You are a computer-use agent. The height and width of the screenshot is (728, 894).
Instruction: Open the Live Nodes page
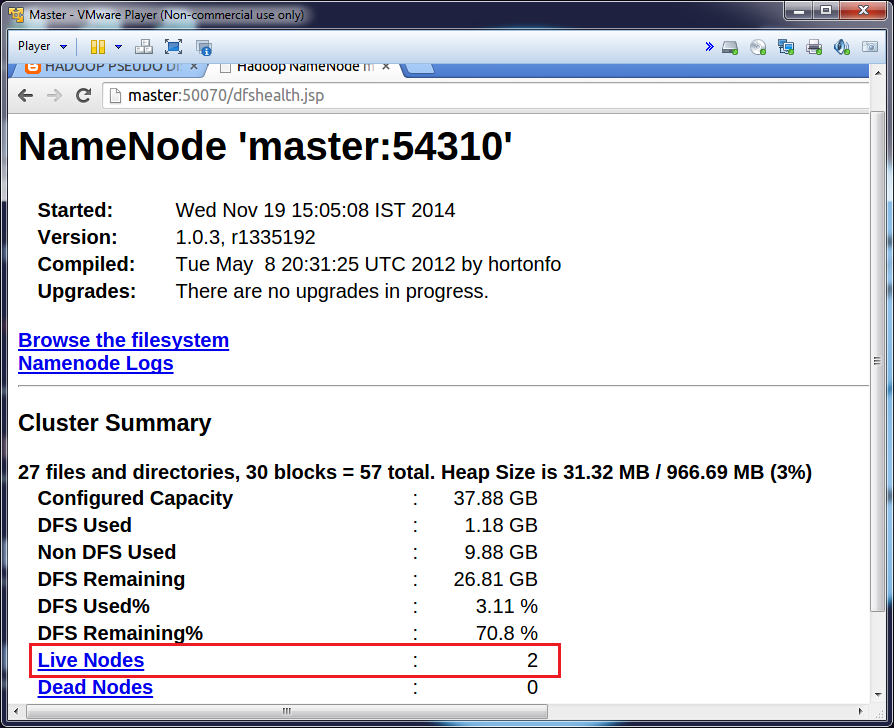click(90, 660)
